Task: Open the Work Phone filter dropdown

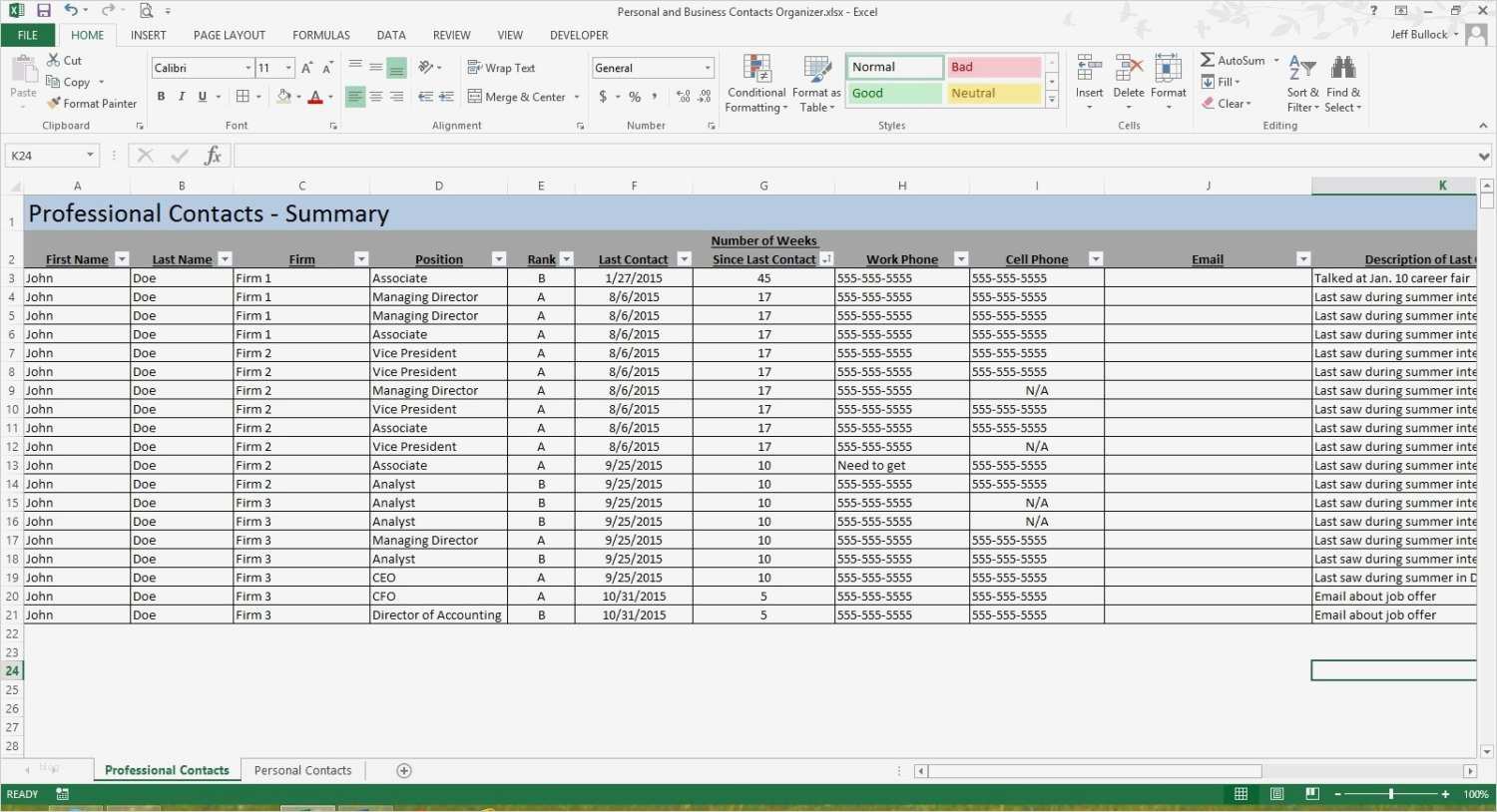Action: (961, 259)
